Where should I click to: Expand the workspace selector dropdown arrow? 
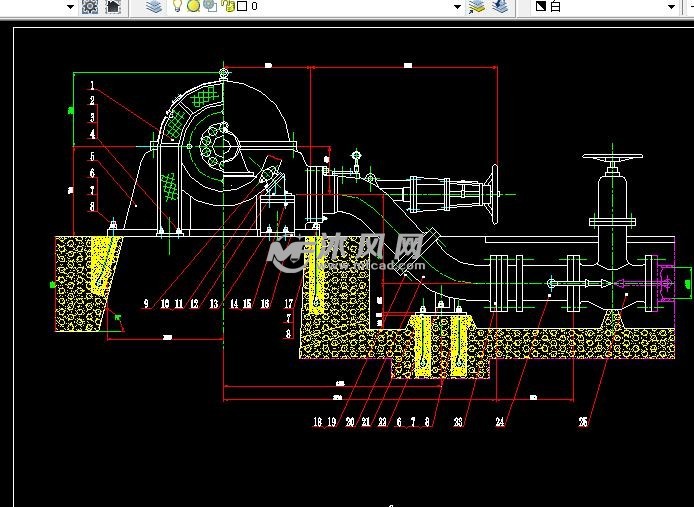[71, 6]
